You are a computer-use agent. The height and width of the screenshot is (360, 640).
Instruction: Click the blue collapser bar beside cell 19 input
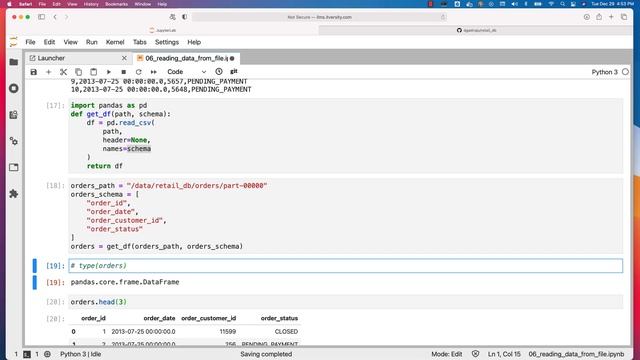[35, 266]
